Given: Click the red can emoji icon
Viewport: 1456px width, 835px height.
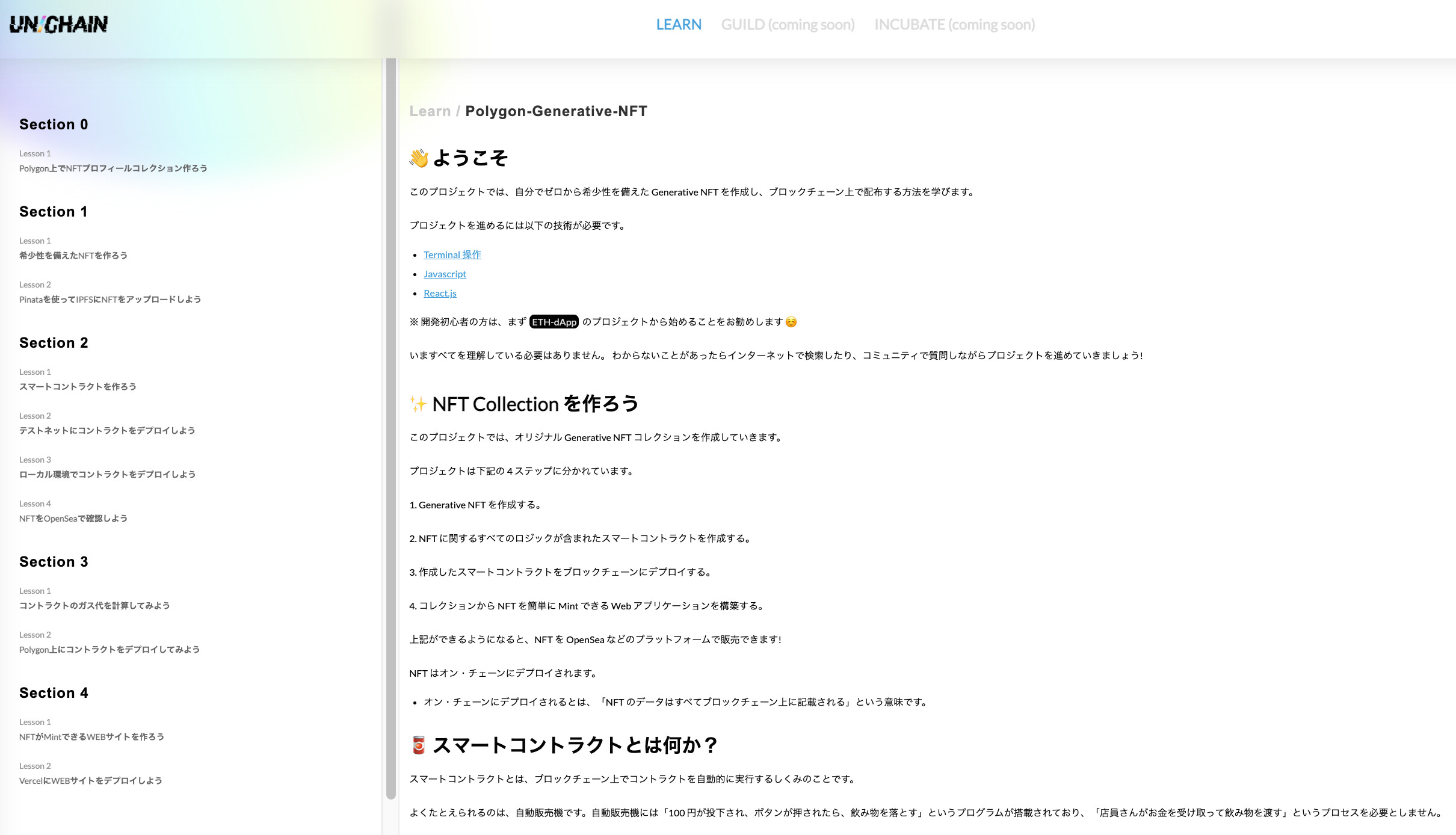Looking at the screenshot, I should tap(418, 745).
